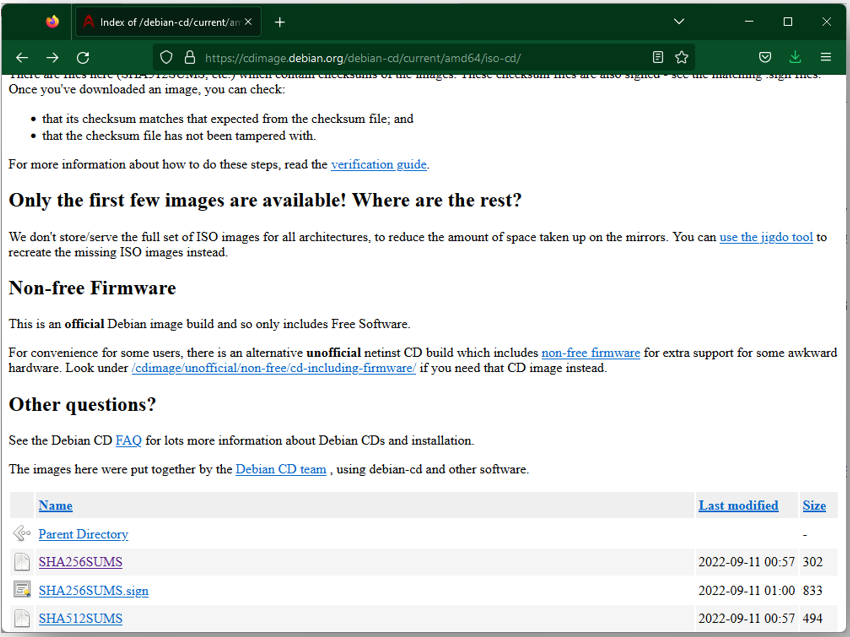Screen dimensions: 850x637
Task: Click the Parent Directory back-arrow icon
Action: [22, 534]
